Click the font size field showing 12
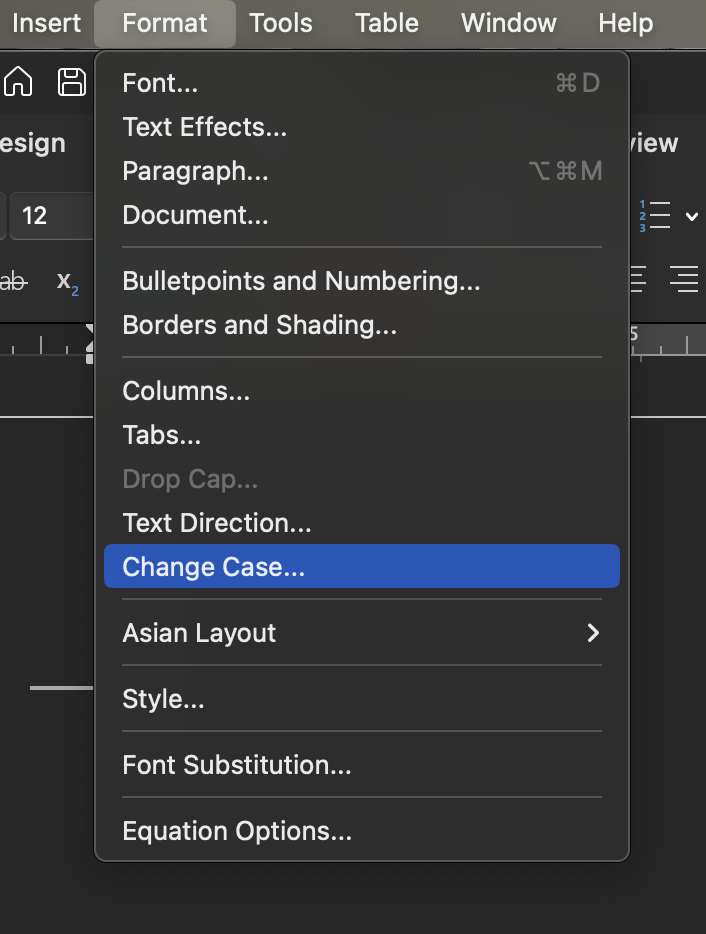 point(50,215)
